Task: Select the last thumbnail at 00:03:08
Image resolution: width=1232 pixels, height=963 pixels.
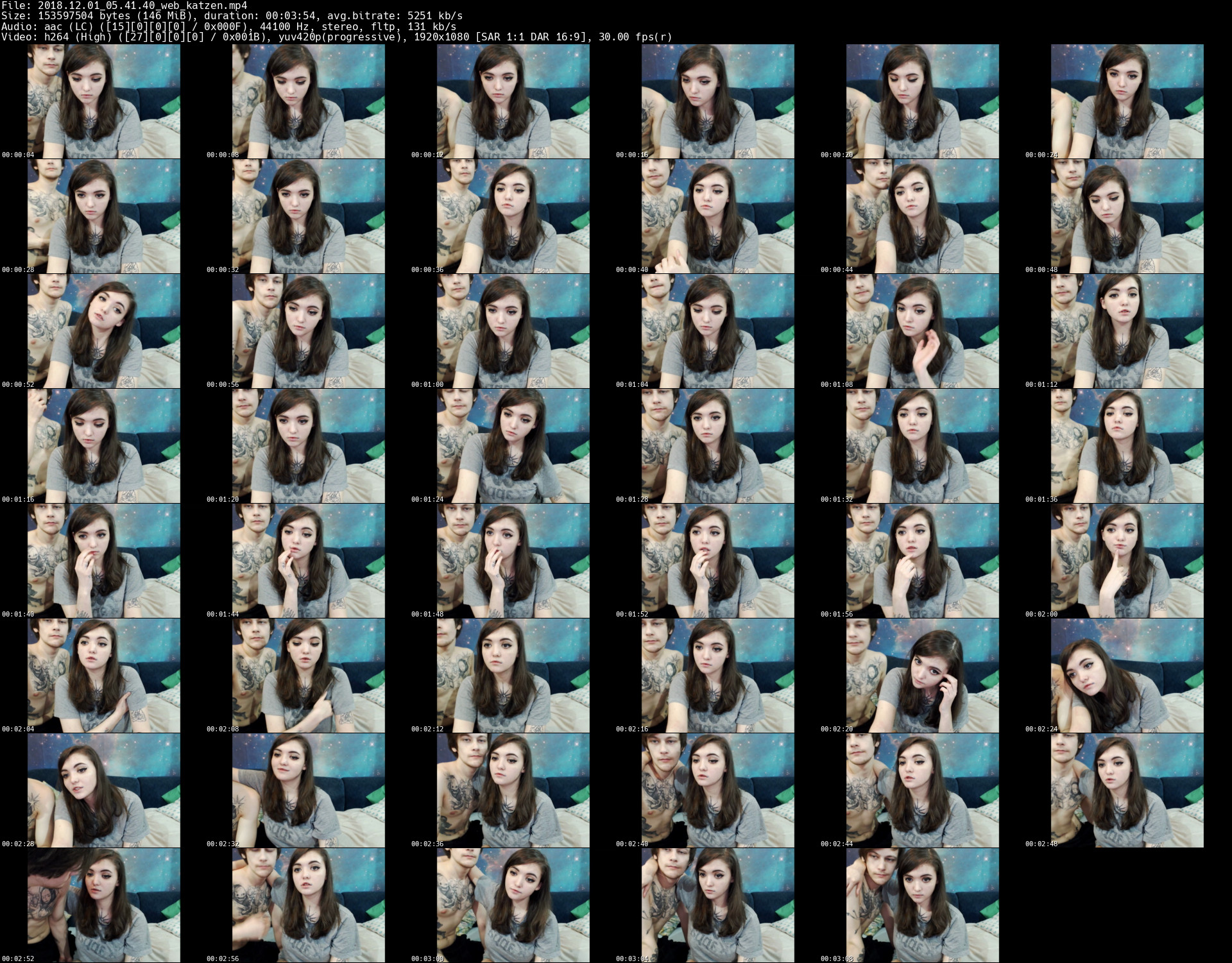Action: coord(922,905)
